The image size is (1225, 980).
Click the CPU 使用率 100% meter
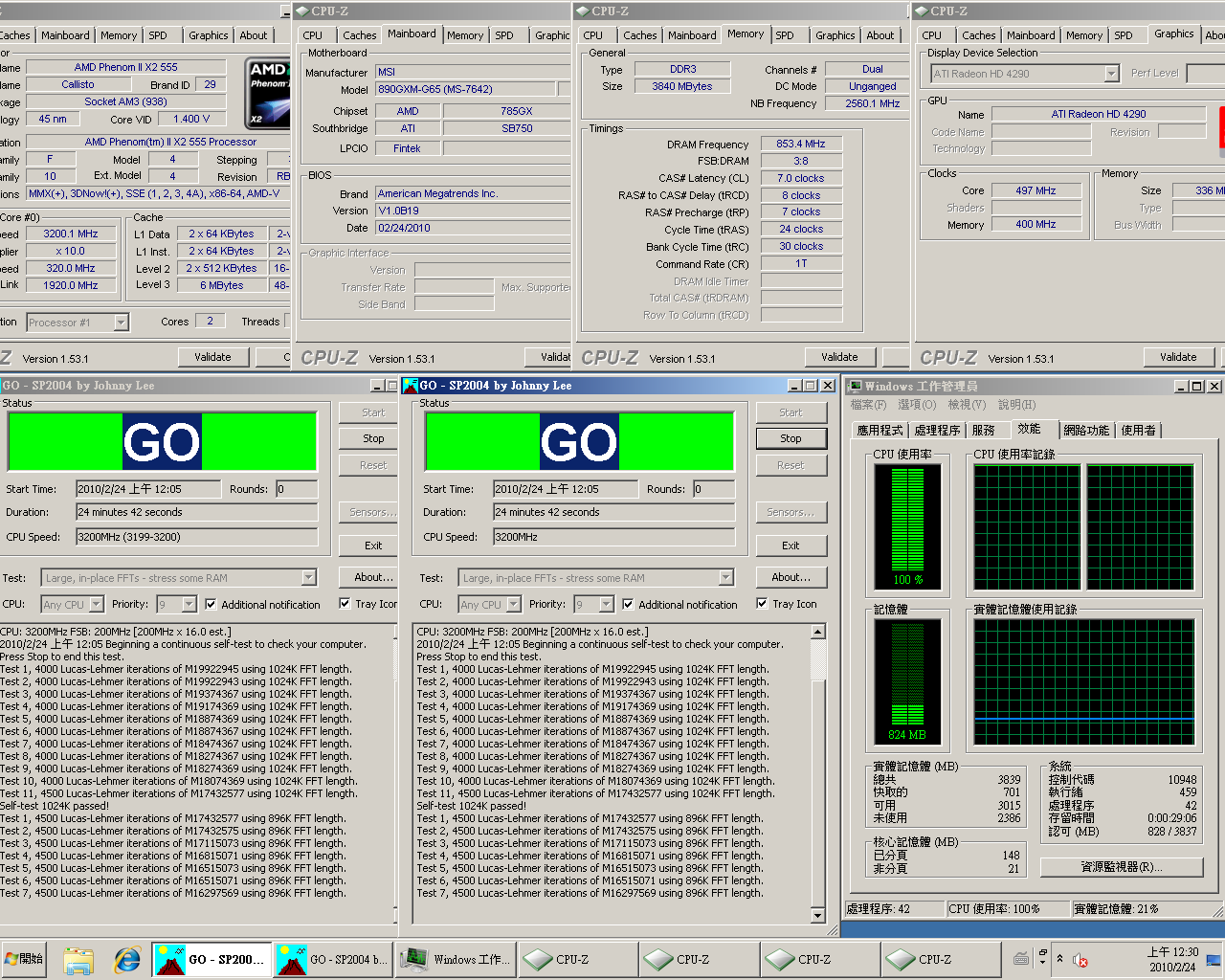(907, 526)
